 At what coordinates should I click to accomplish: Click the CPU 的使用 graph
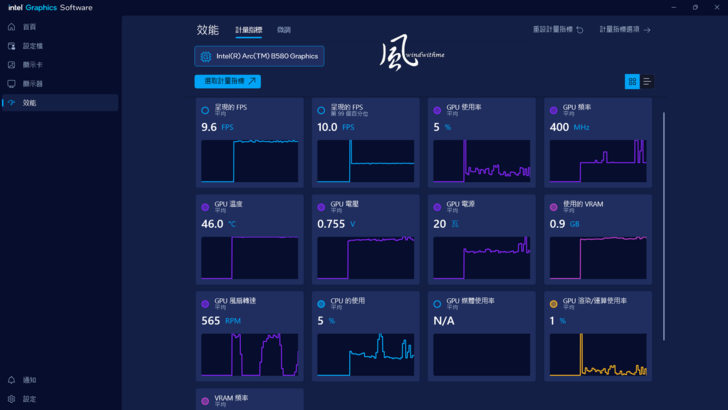pyautogui.click(x=366, y=355)
